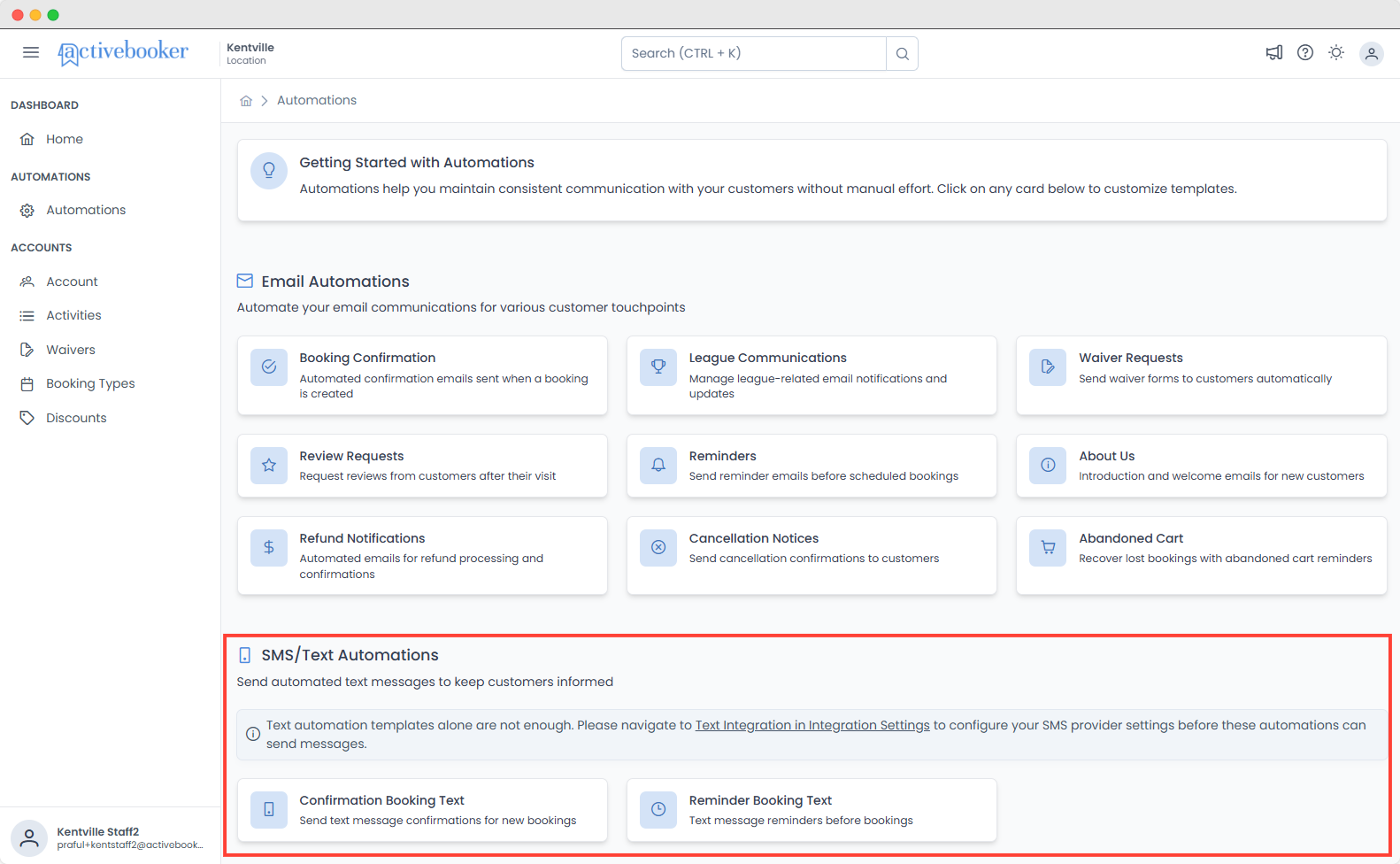Click the Review Requests star icon

click(269, 465)
